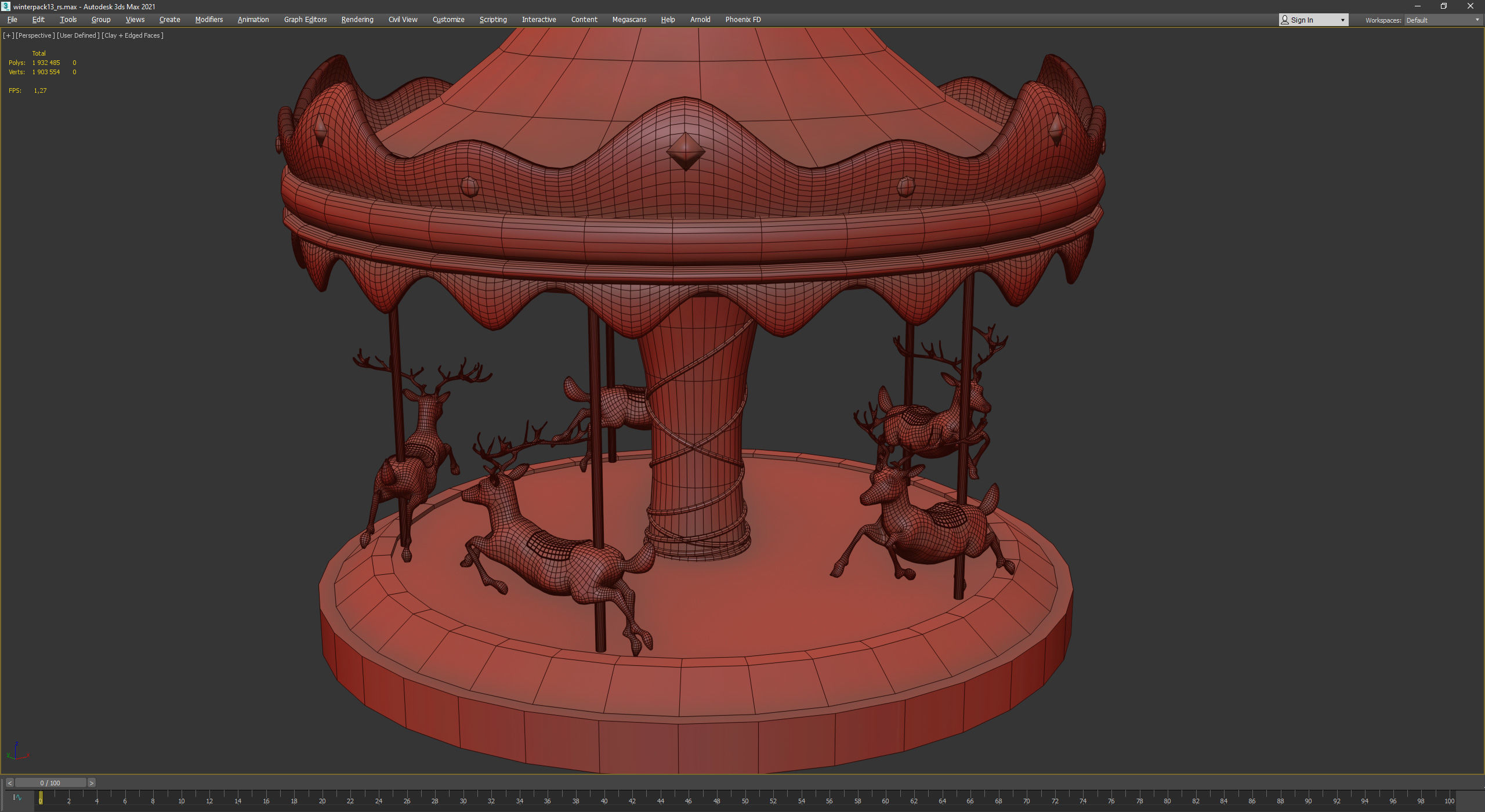Click next frame arrow on time slider
This screenshot has height=812, width=1485.
[91, 783]
